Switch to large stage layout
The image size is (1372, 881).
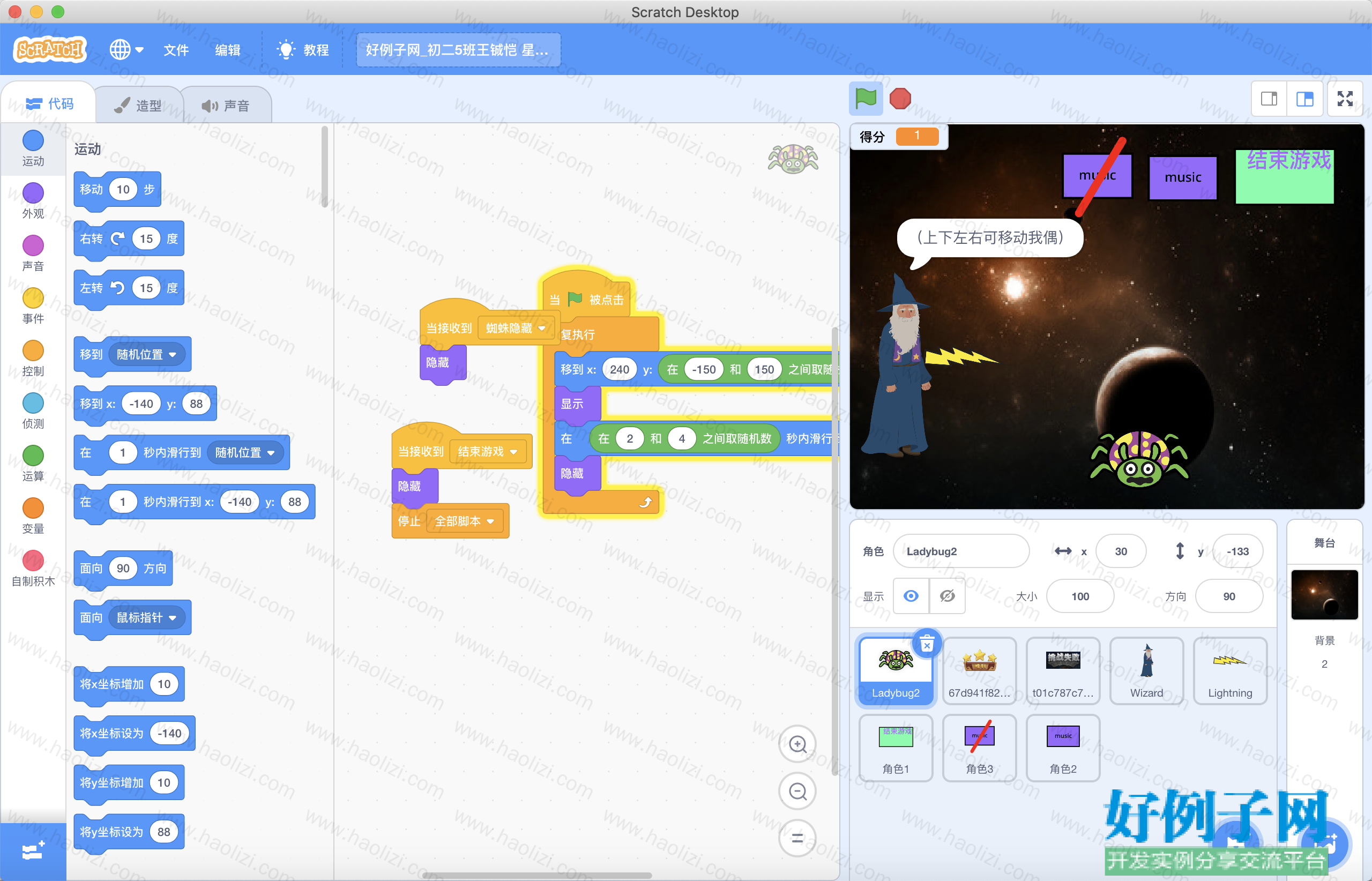pyautogui.click(x=1304, y=99)
